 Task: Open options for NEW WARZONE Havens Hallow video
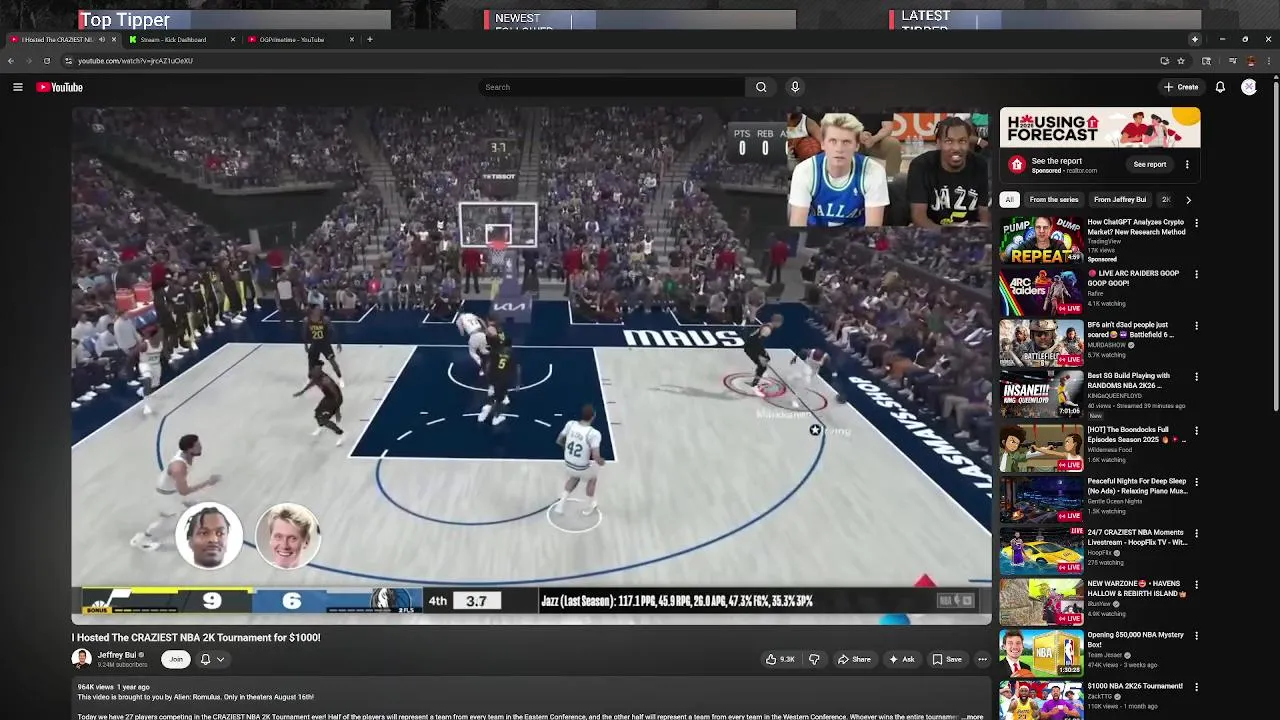click(x=1196, y=584)
